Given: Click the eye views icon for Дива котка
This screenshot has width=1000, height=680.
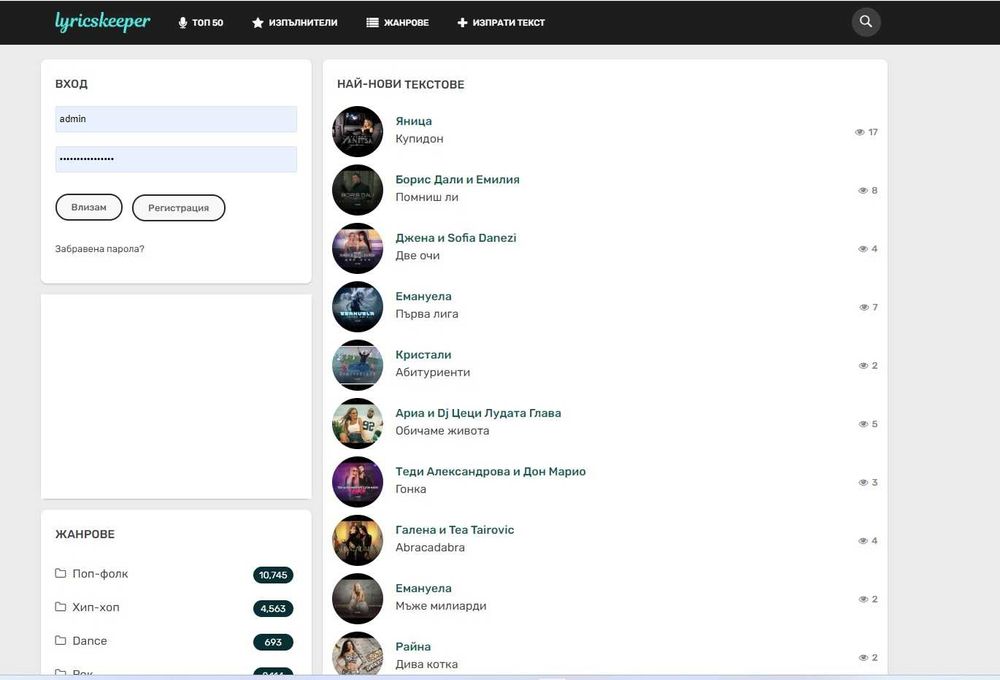Looking at the screenshot, I should click(863, 658).
